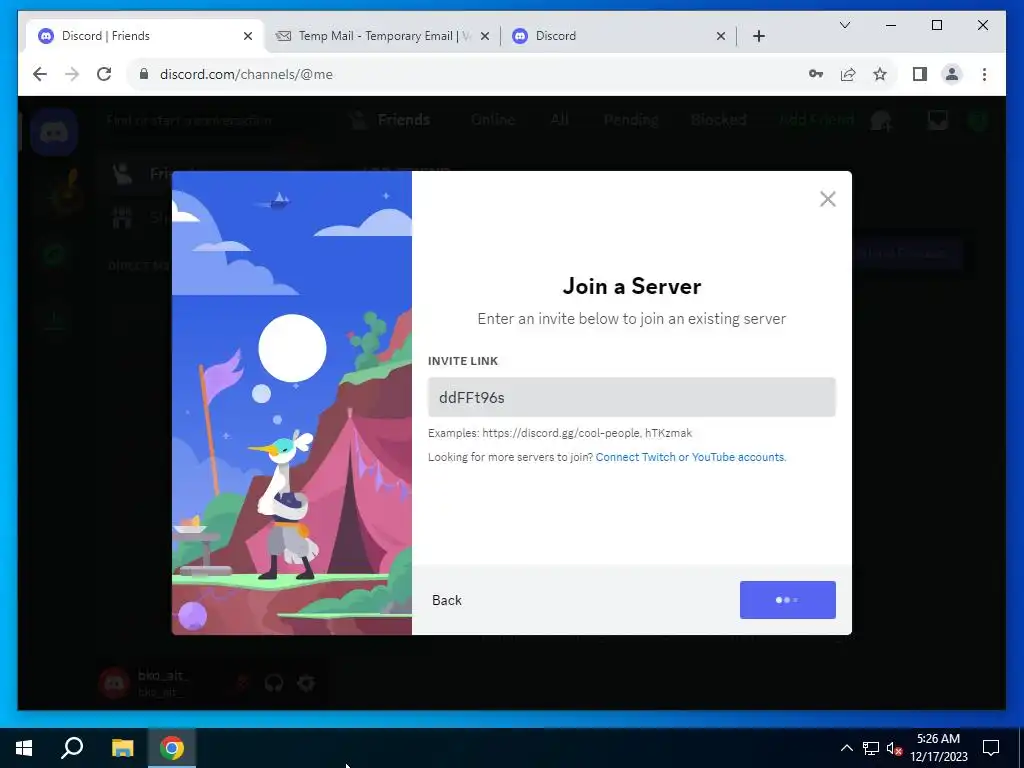The image size is (1024, 768).
Task: Click the dimmed Blocked tab
Action: (x=718, y=120)
